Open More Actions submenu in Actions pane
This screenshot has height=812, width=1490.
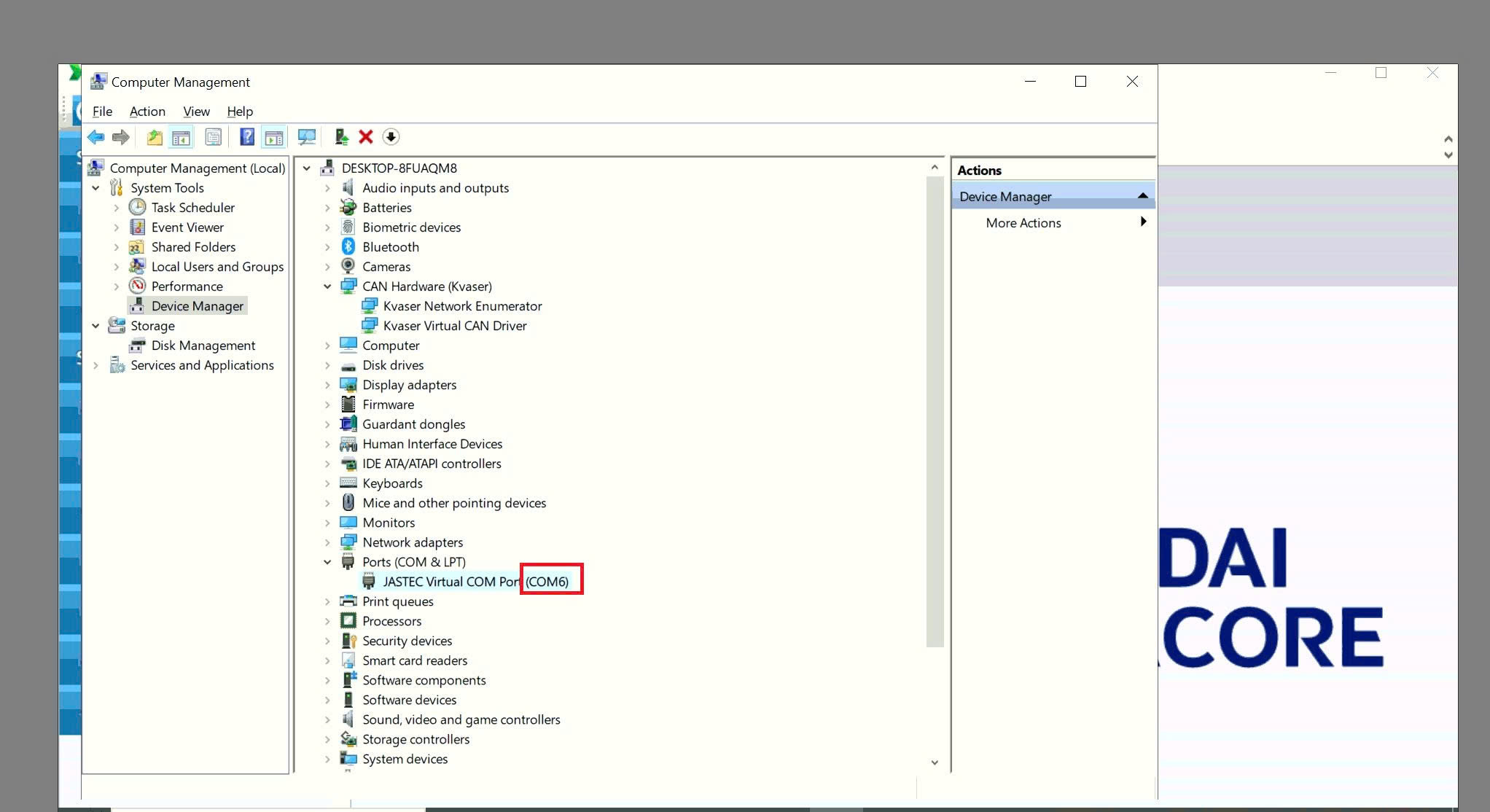click(1023, 223)
